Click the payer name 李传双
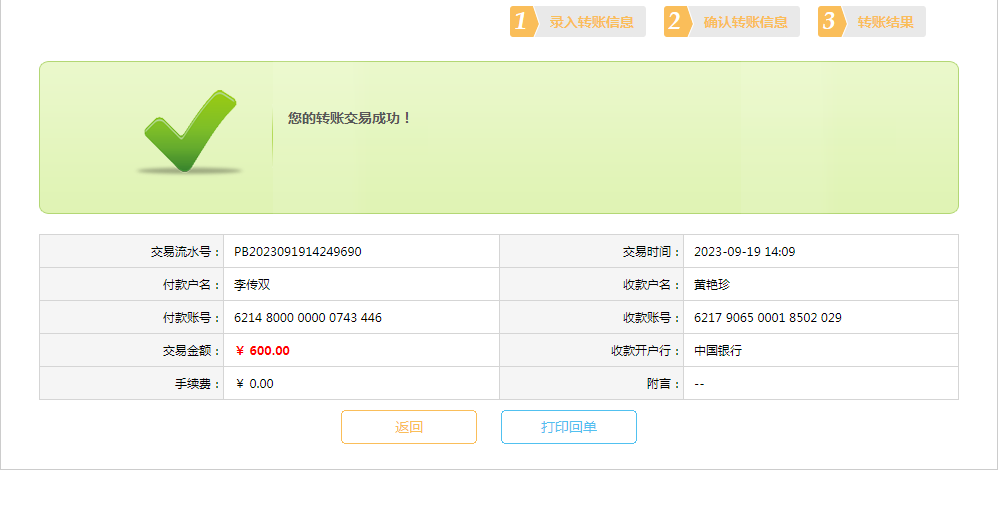1003x506 pixels. point(252,285)
